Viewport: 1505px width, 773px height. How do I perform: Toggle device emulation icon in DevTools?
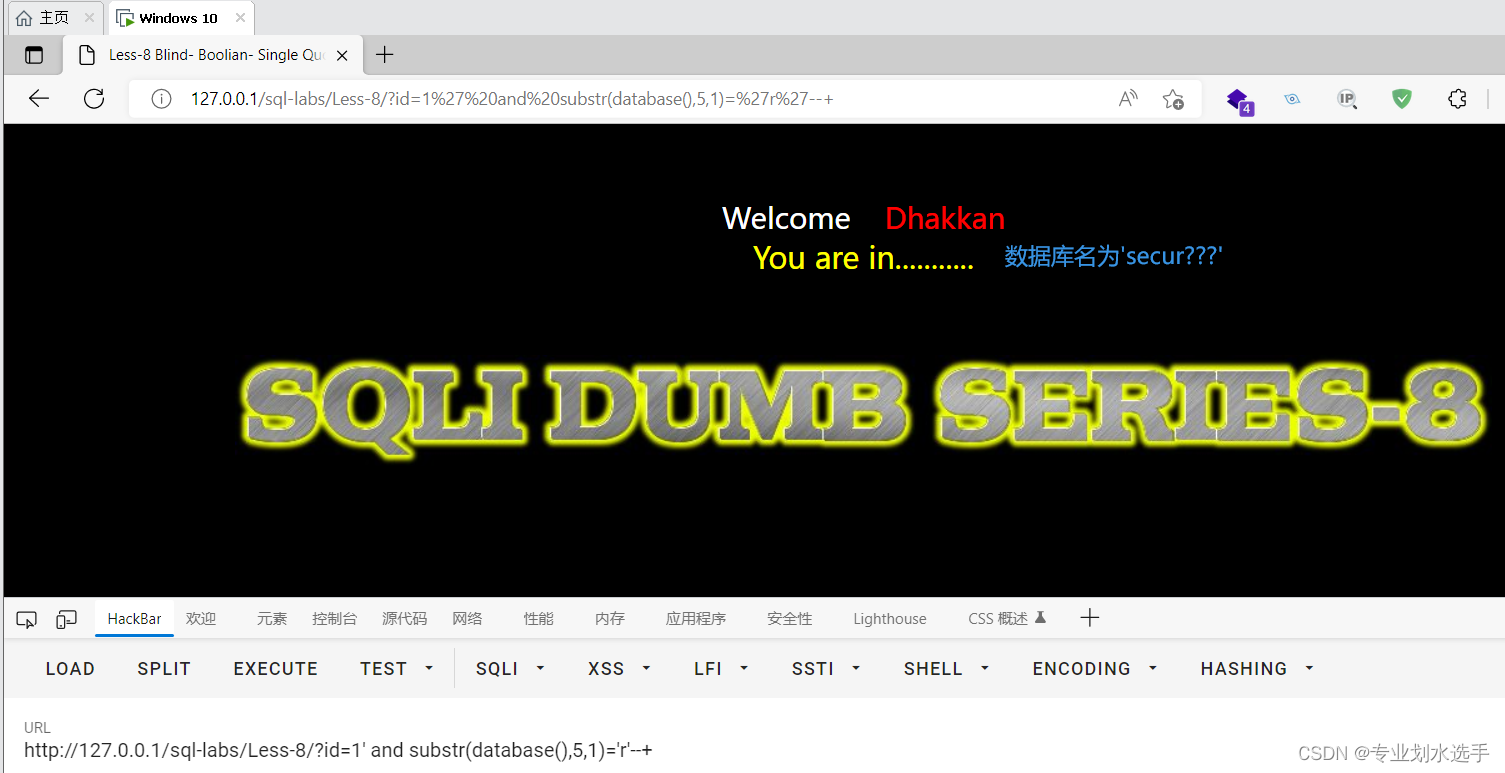[66, 619]
